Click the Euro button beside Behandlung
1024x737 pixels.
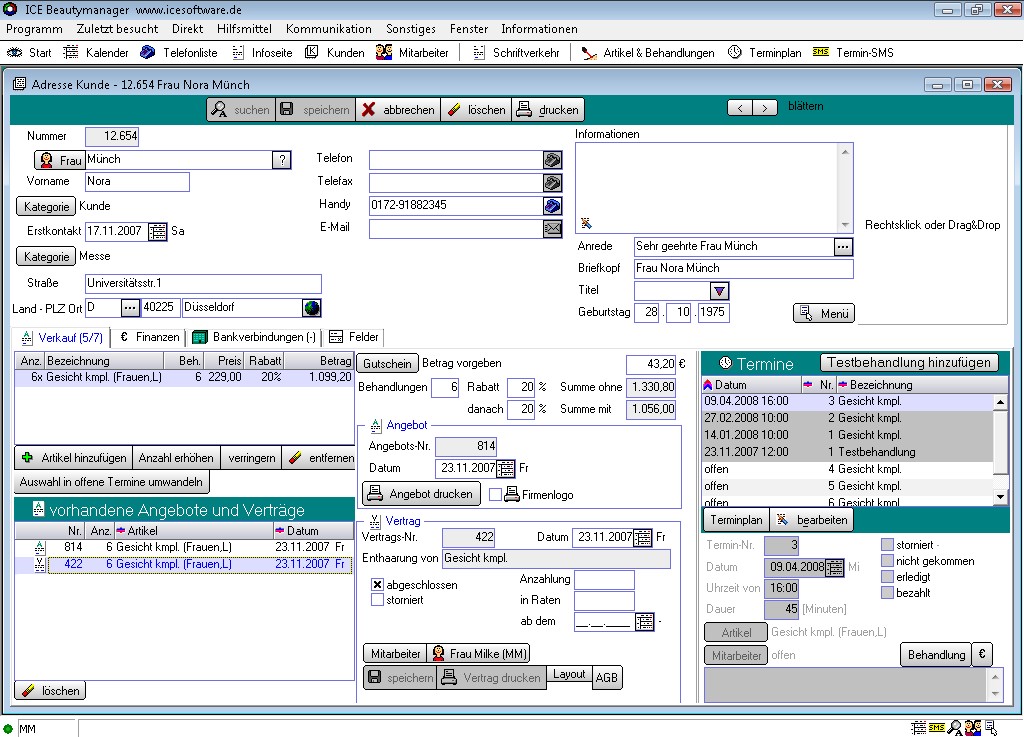point(983,654)
